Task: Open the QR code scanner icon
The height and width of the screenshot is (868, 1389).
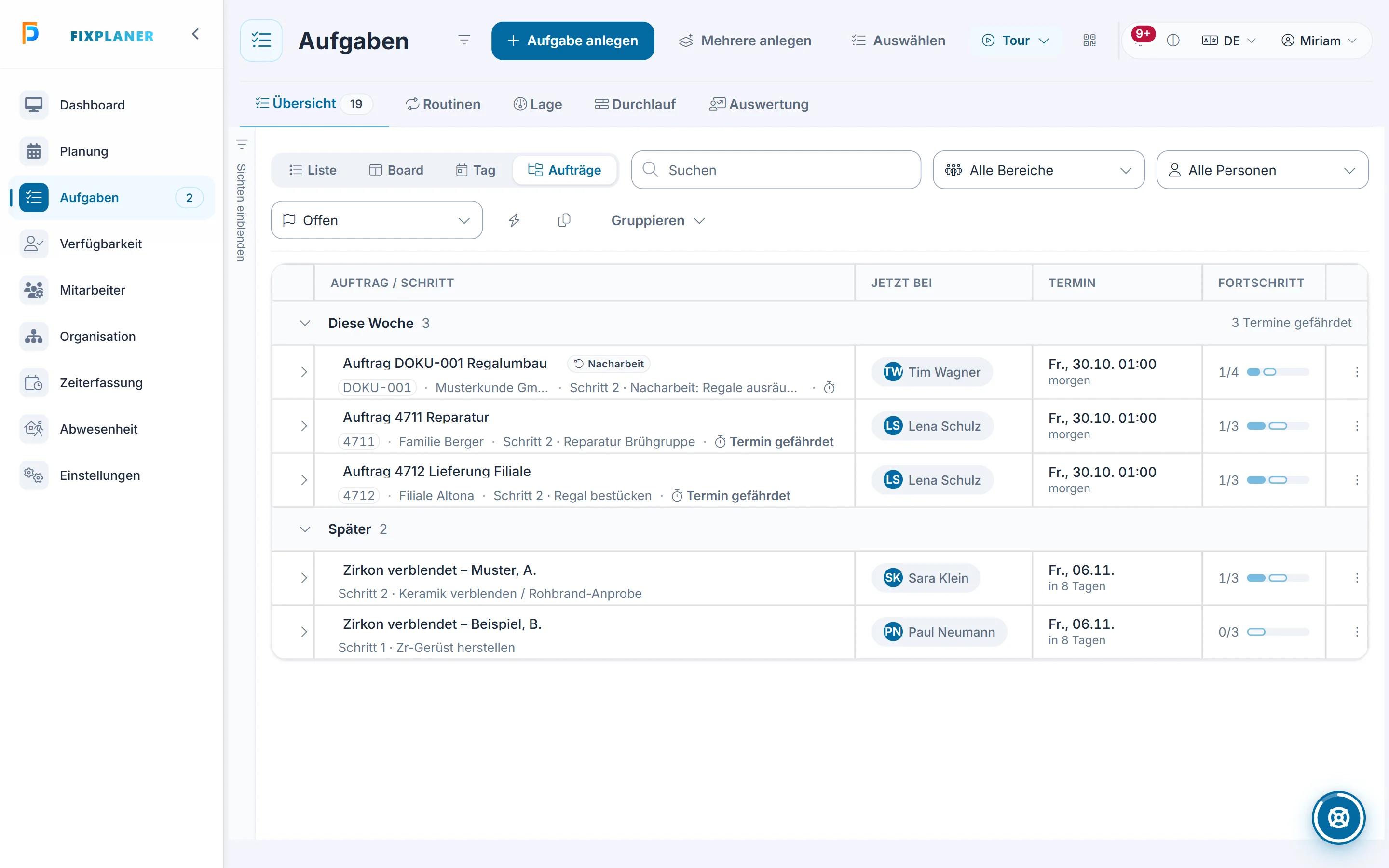Action: [x=1089, y=40]
